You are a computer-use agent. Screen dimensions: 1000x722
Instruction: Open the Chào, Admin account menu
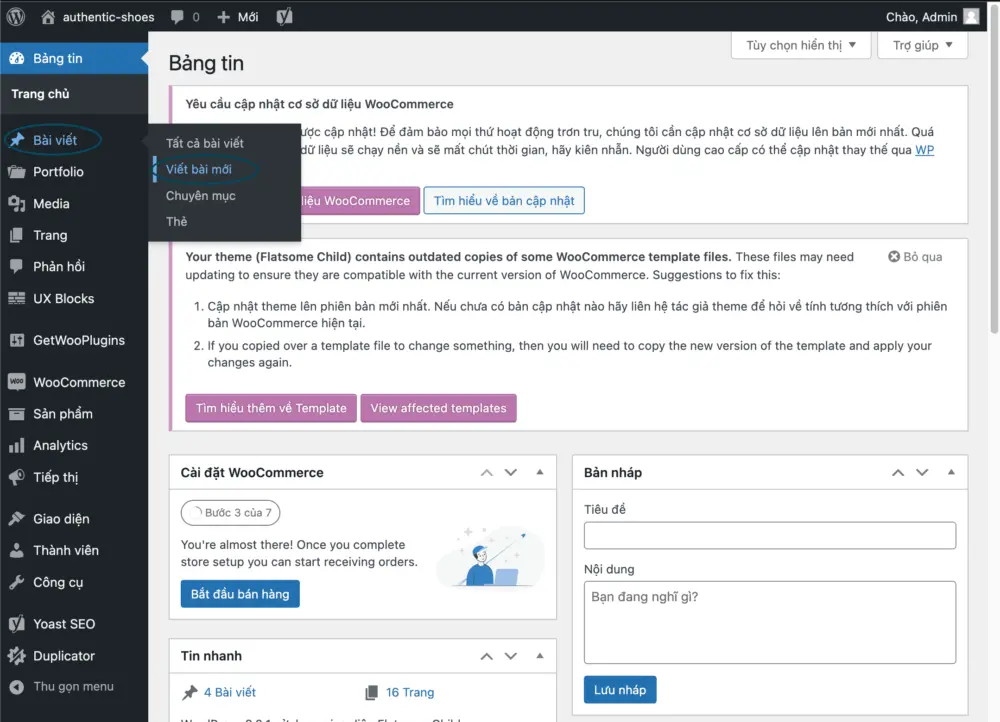pos(932,17)
